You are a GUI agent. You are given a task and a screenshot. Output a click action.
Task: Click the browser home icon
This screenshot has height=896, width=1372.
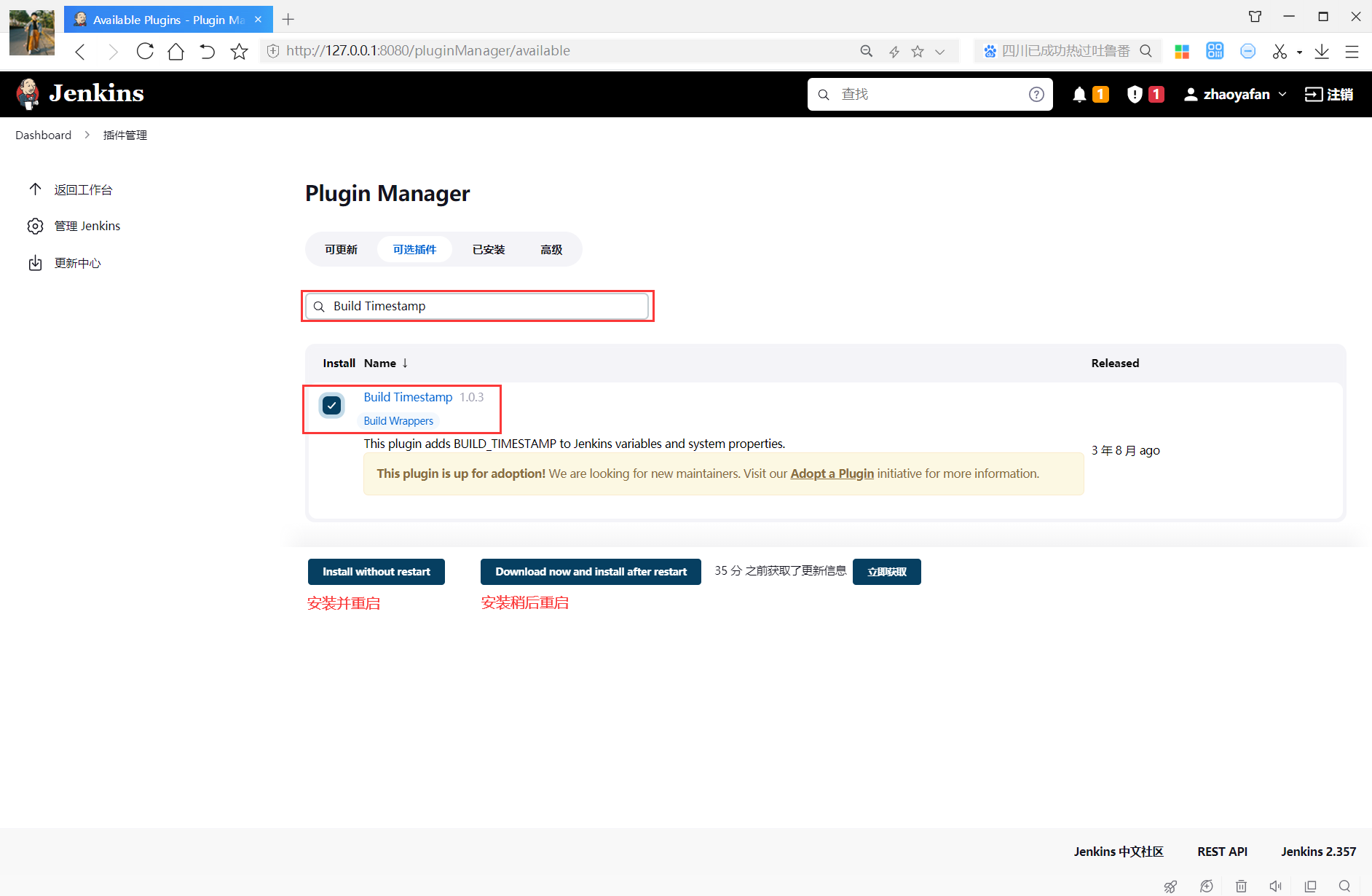176,51
